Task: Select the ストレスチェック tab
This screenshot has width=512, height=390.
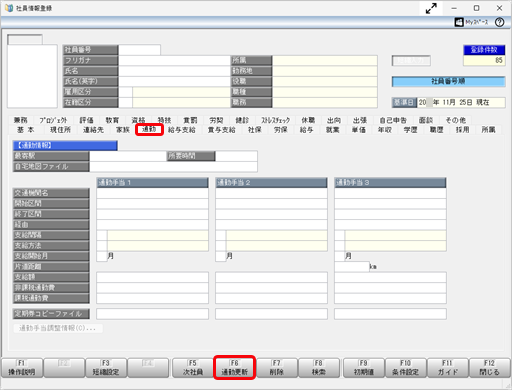Action: pos(276,120)
